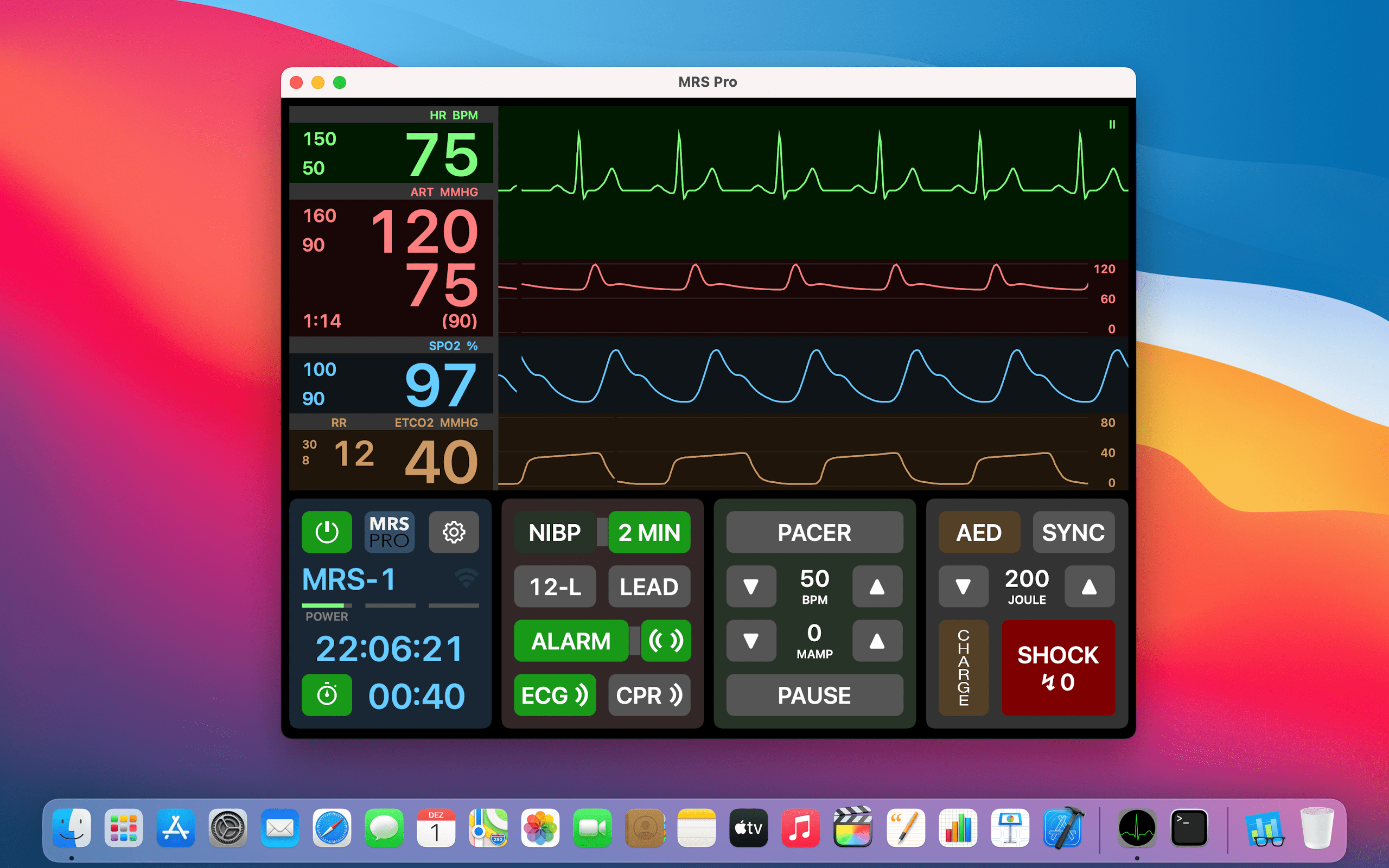Toggle the PACER function

coord(813,531)
